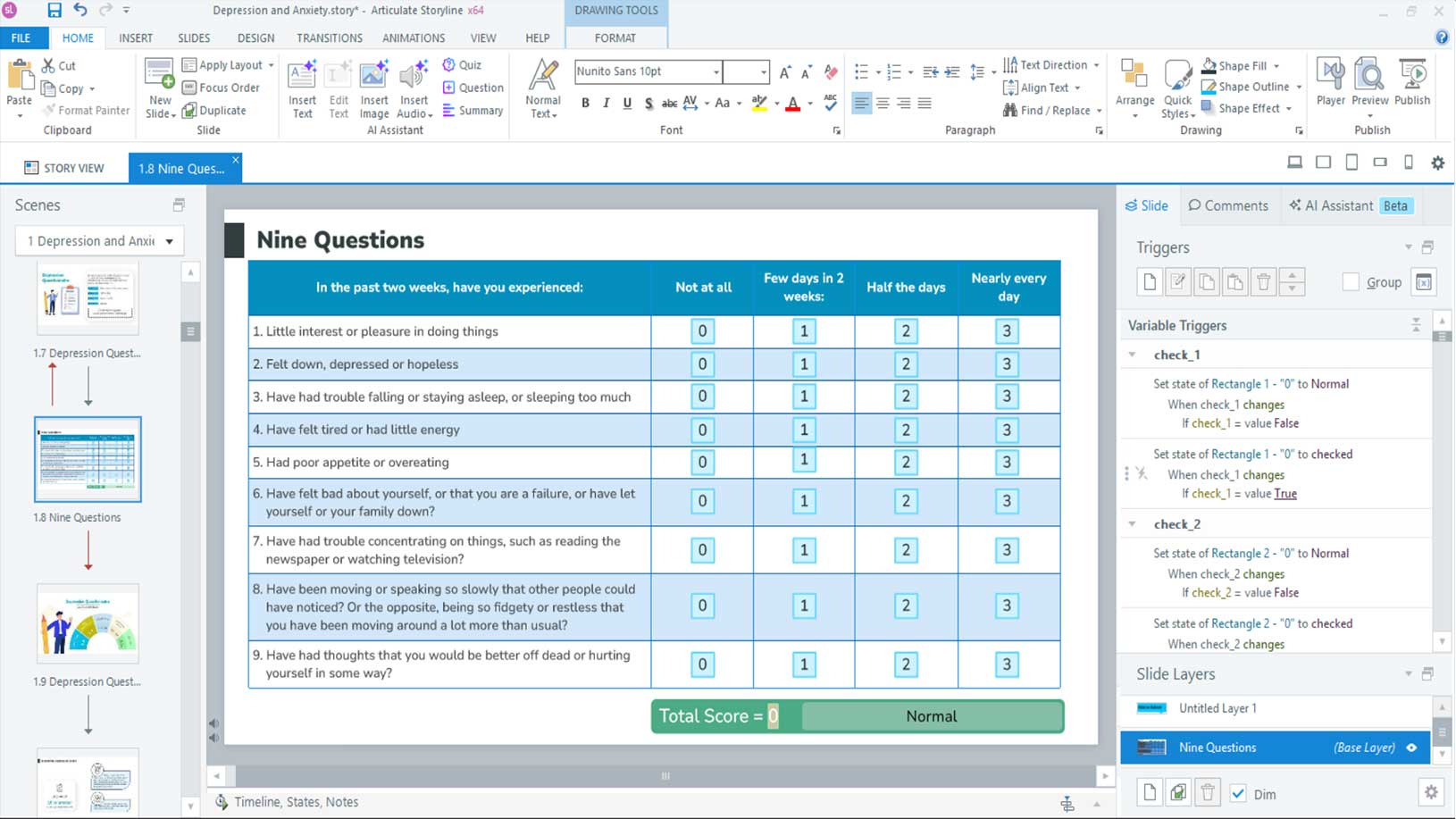Click the Format Painter tool

pyautogui.click(x=86, y=111)
